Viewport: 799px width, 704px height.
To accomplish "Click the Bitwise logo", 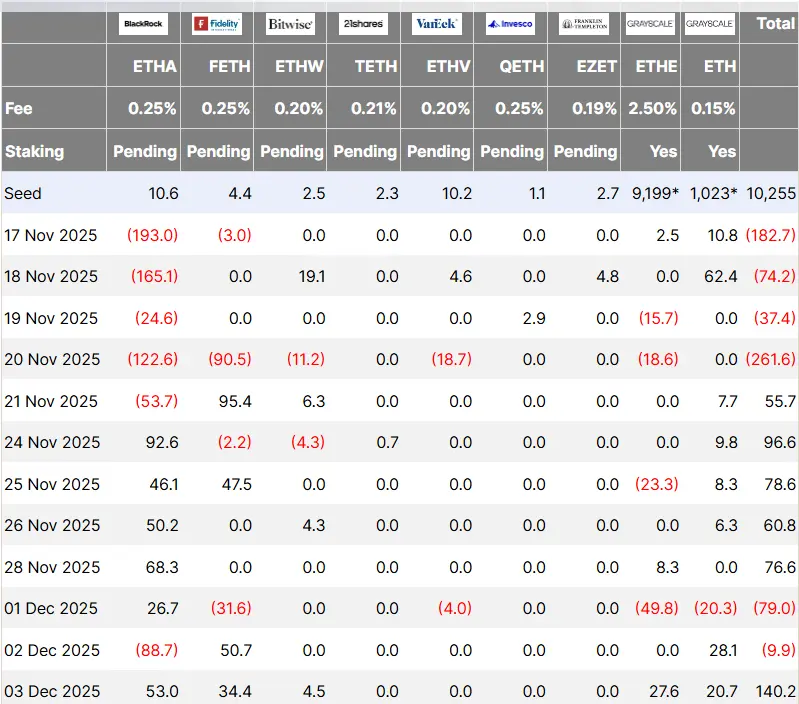I will [x=290, y=24].
